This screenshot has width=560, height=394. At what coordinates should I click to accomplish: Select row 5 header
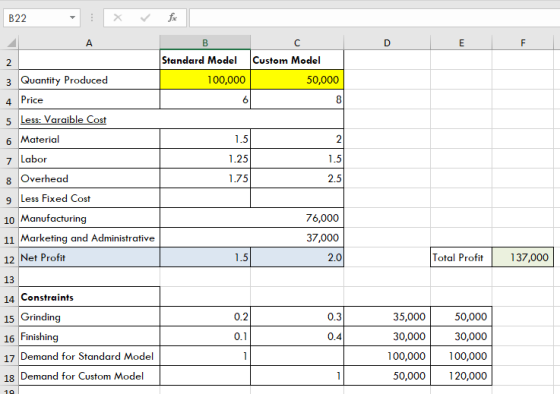[9, 121]
